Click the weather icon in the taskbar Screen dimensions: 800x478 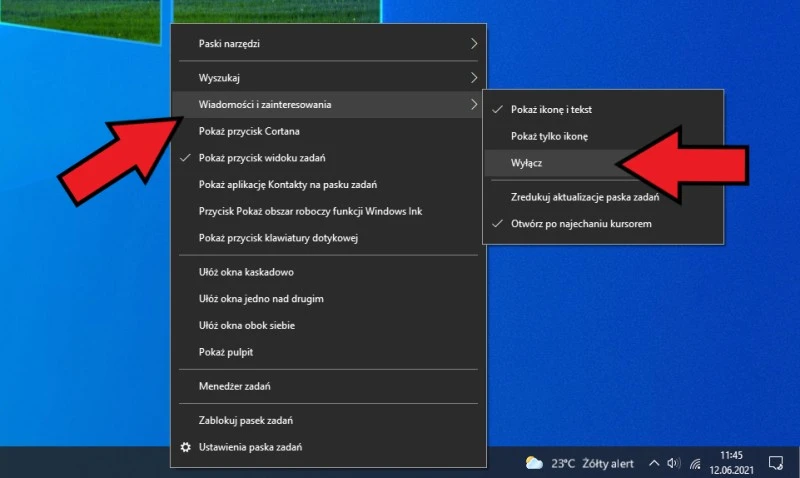coord(535,463)
